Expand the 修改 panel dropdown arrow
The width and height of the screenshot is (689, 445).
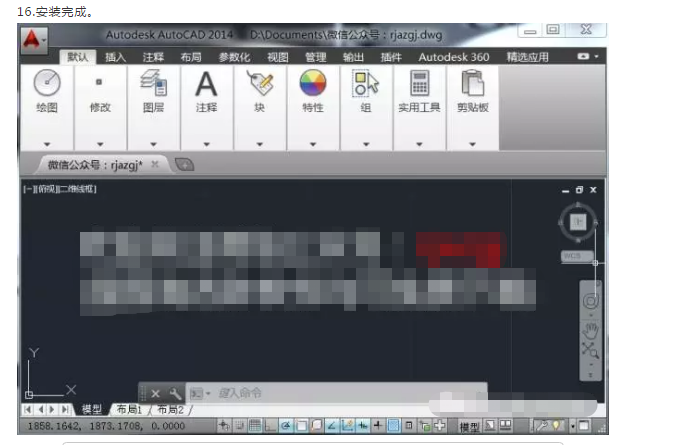coord(100,144)
